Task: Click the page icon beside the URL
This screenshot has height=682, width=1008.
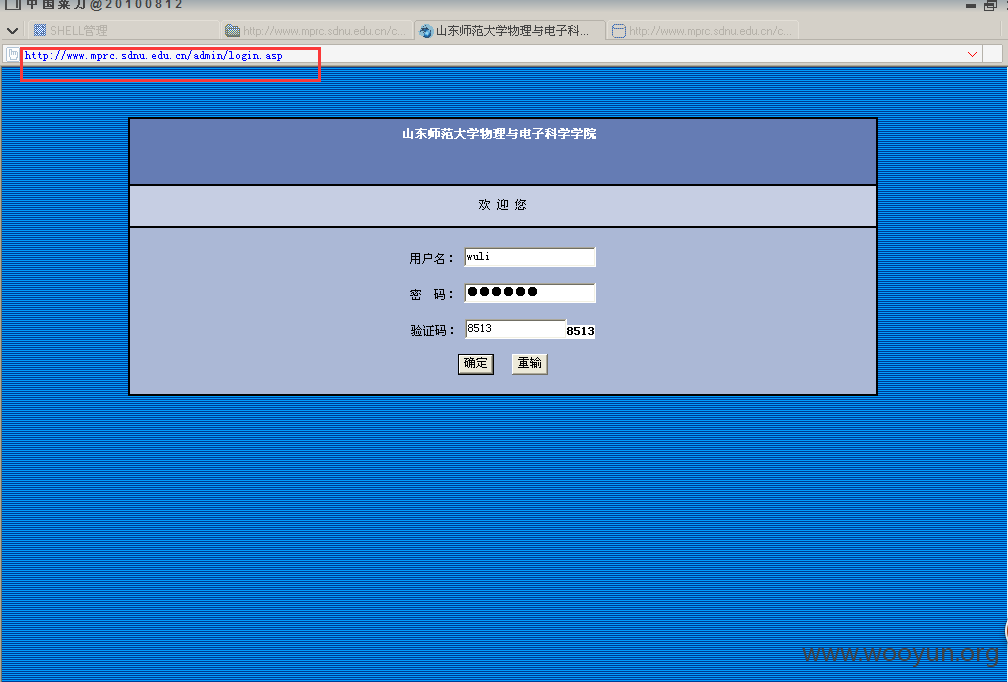Action: pyautogui.click(x=13, y=55)
